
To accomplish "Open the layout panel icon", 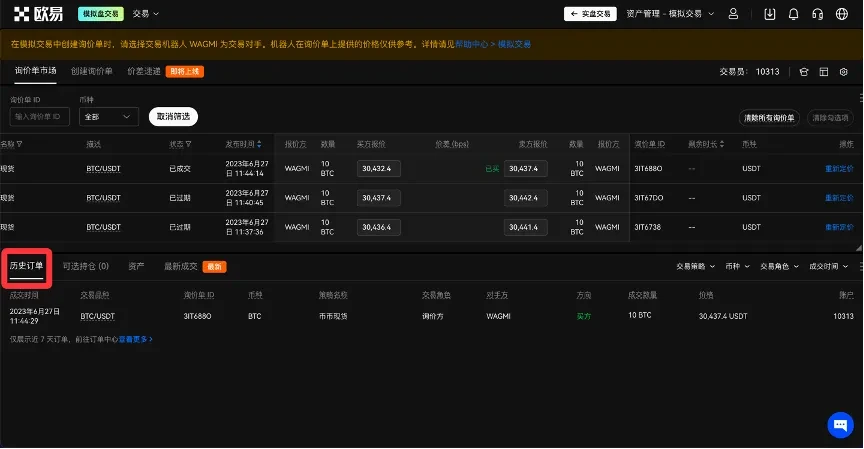I will (x=824, y=72).
